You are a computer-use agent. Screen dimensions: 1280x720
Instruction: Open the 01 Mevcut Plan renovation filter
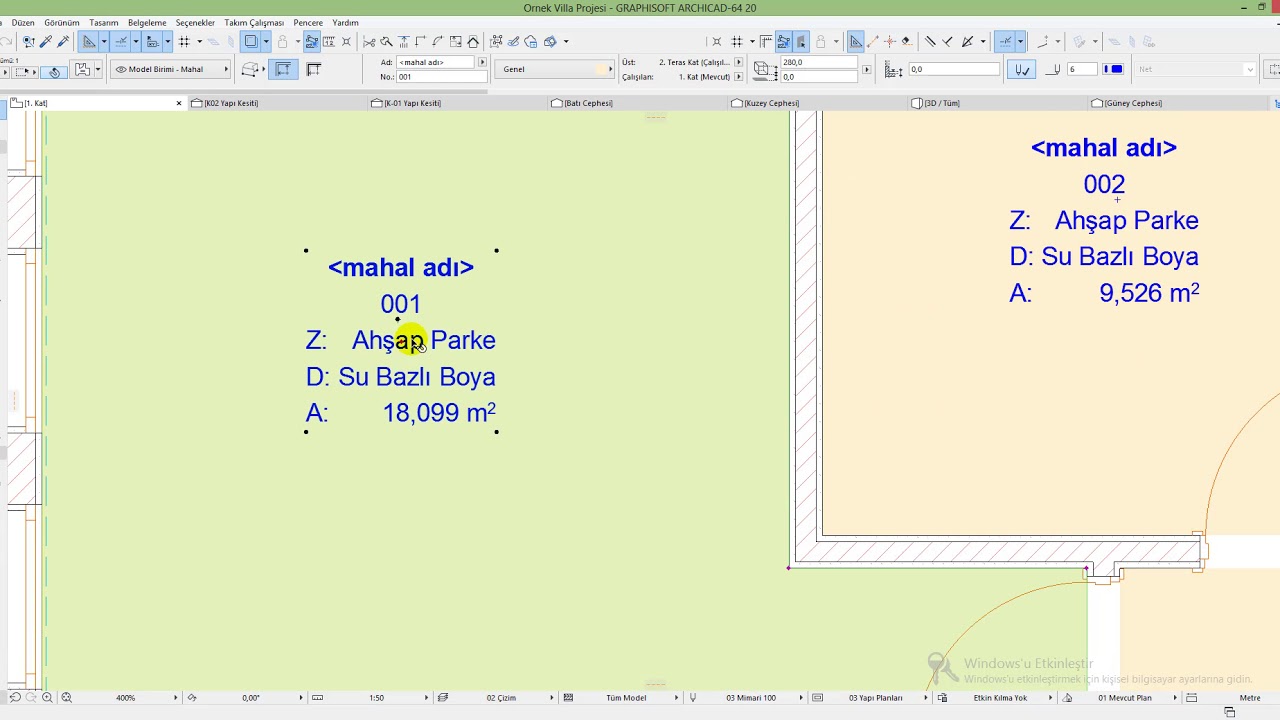pos(1125,697)
